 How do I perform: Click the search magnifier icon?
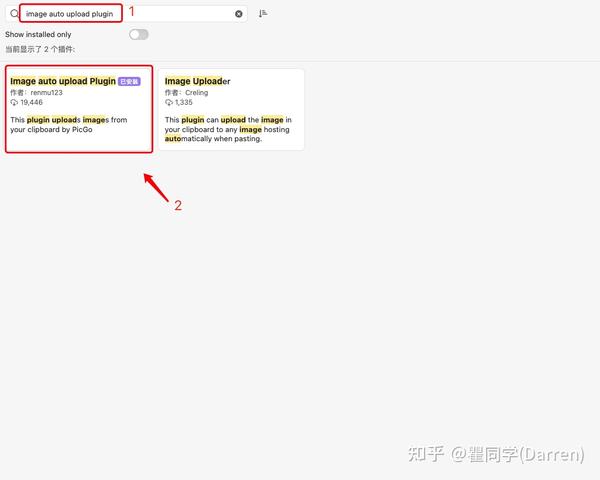[14, 14]
